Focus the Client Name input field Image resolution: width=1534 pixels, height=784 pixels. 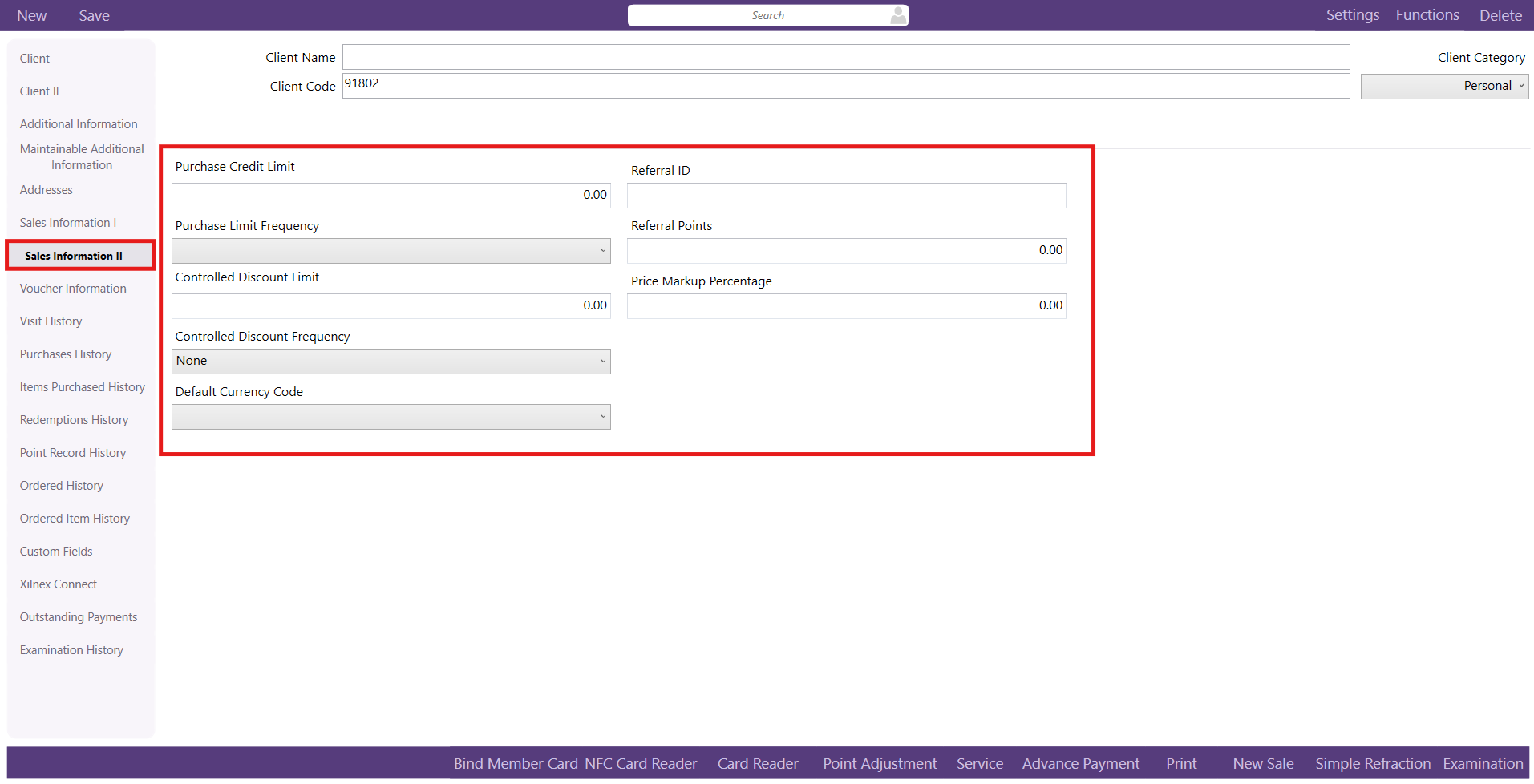(x=845, y=57)
